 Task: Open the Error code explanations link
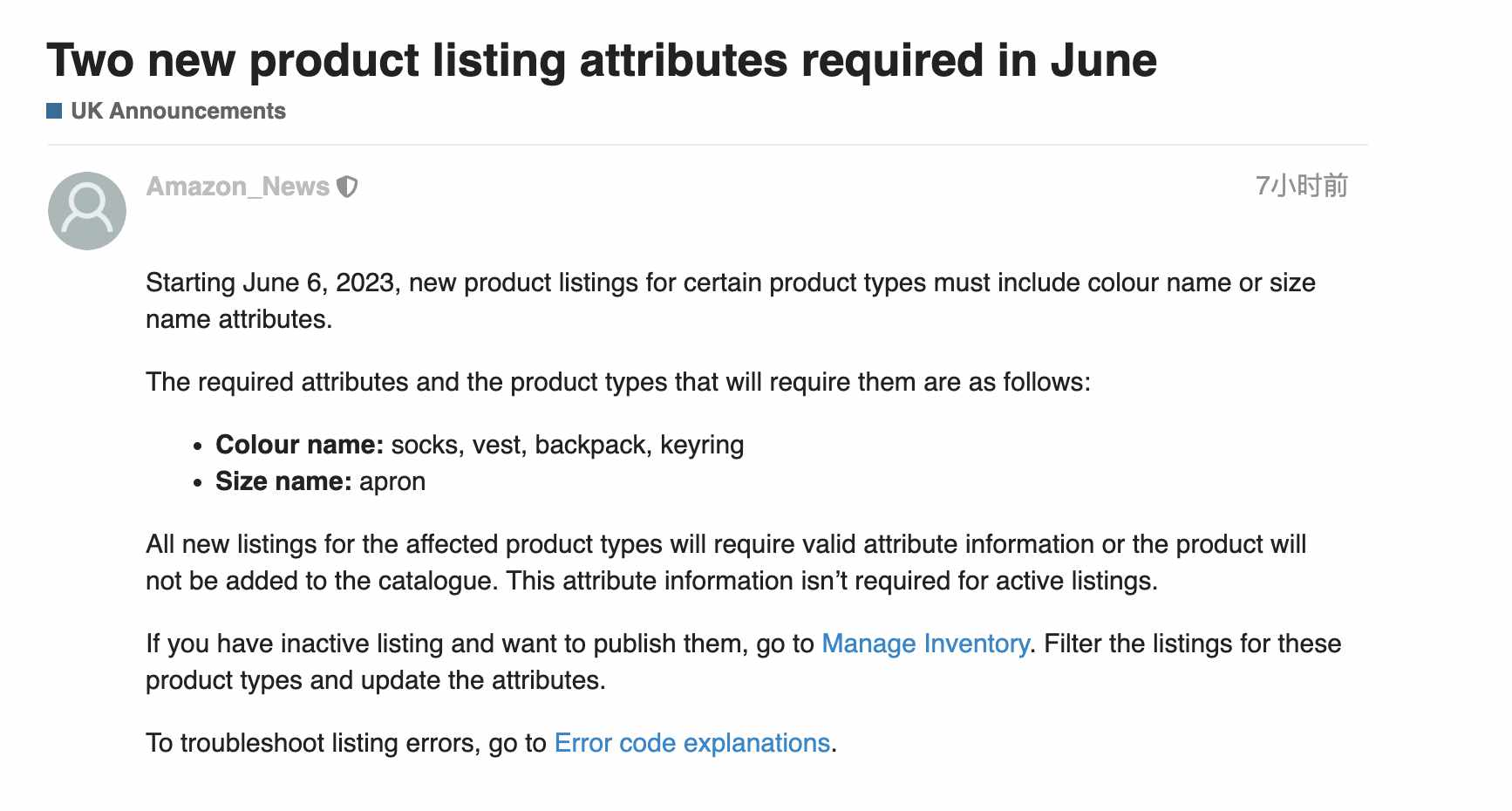pyautogui.click(x=692, y=743)
